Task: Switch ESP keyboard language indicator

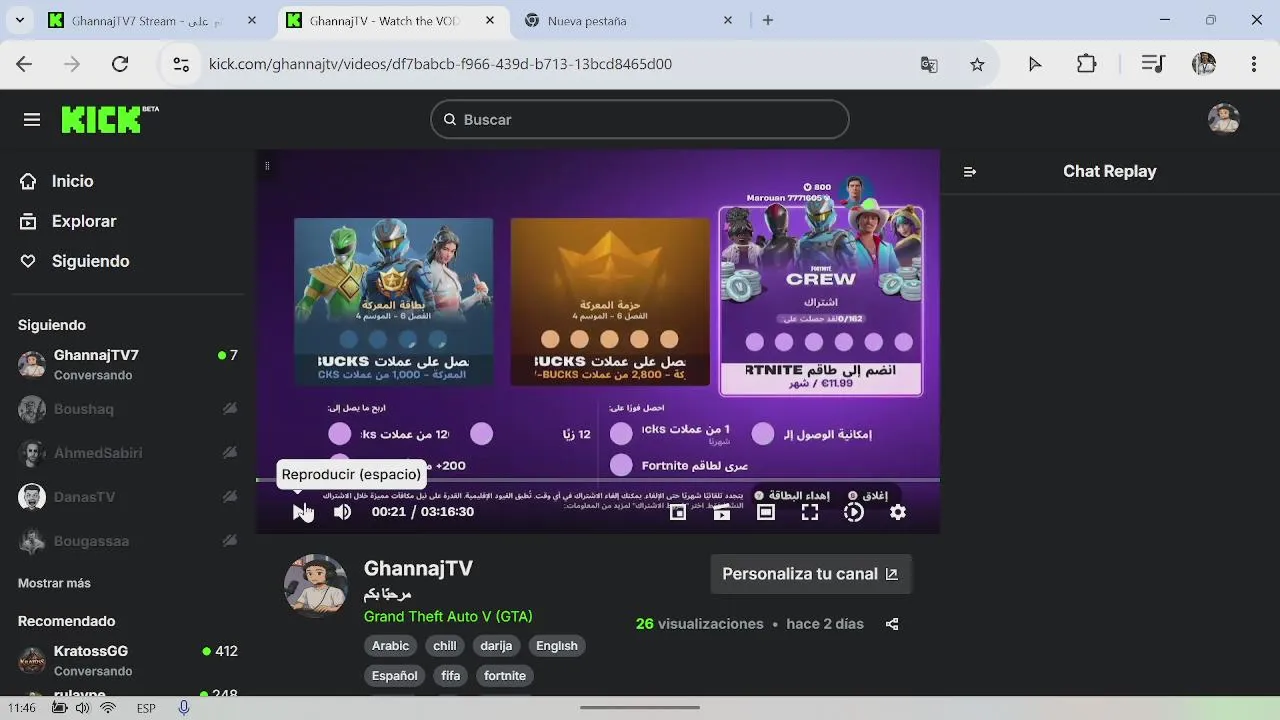Action: point(146,708)
